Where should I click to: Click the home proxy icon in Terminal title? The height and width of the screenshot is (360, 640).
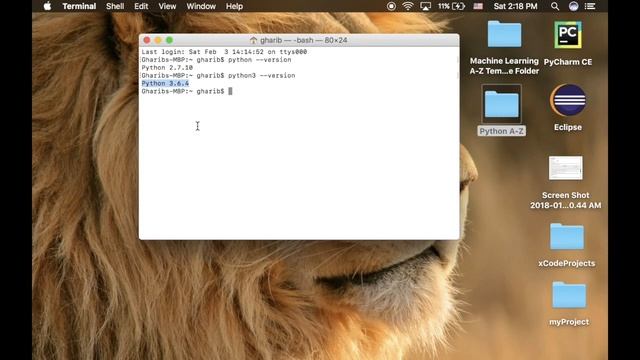pyautogui.click(x=253, y=40)
